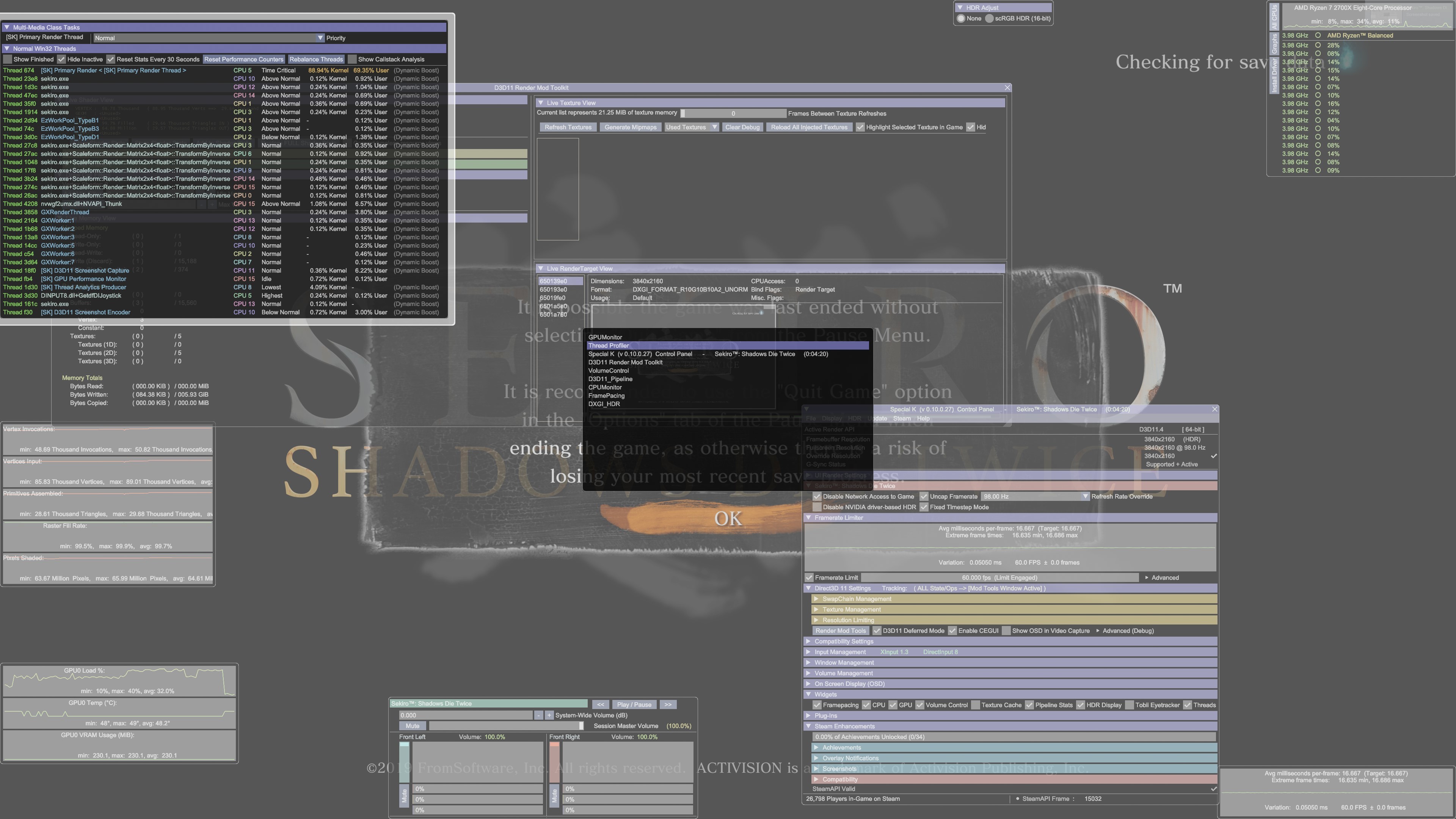1456x819 pixels.
Task: Enable the Texture Cache widget
Action: pos(976,705)
